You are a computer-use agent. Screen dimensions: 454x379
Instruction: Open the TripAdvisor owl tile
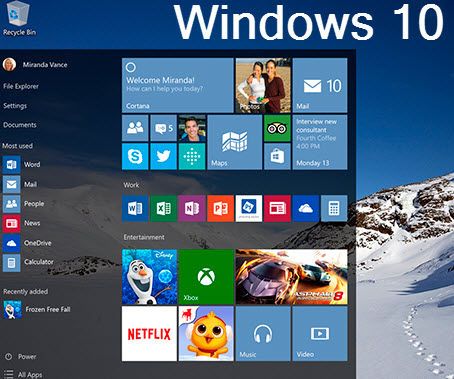click(277, 128)
